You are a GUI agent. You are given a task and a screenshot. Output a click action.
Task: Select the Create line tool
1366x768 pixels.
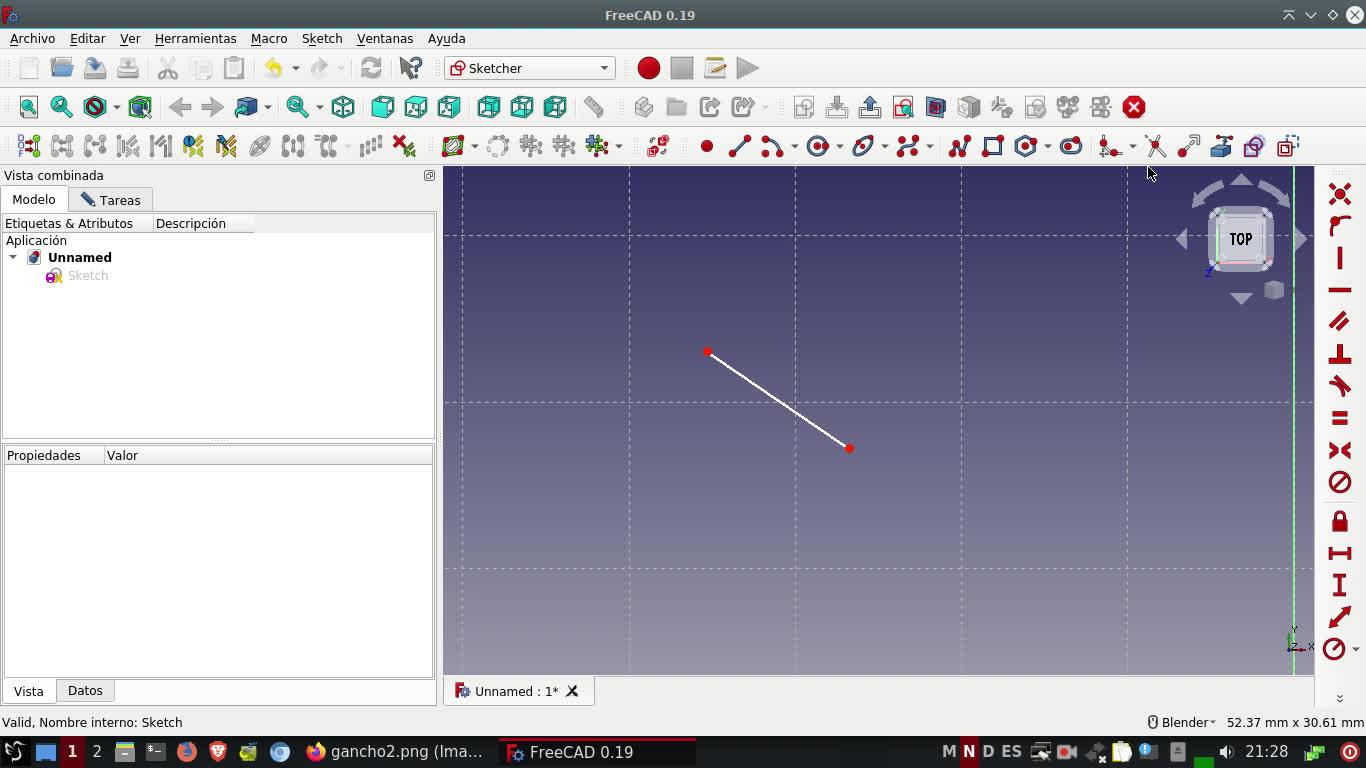[x=739, y=146]
